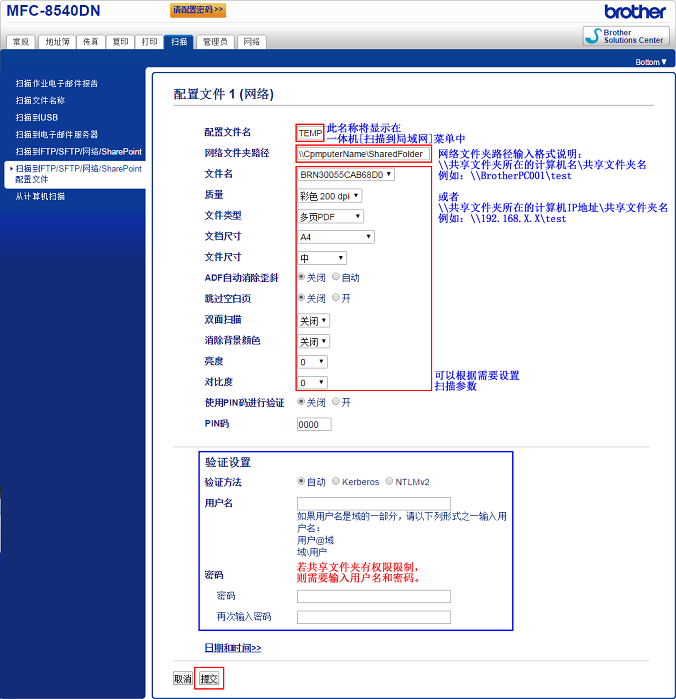
Task: Turn 跳过空白页 to 开
Action: [336, 298]
